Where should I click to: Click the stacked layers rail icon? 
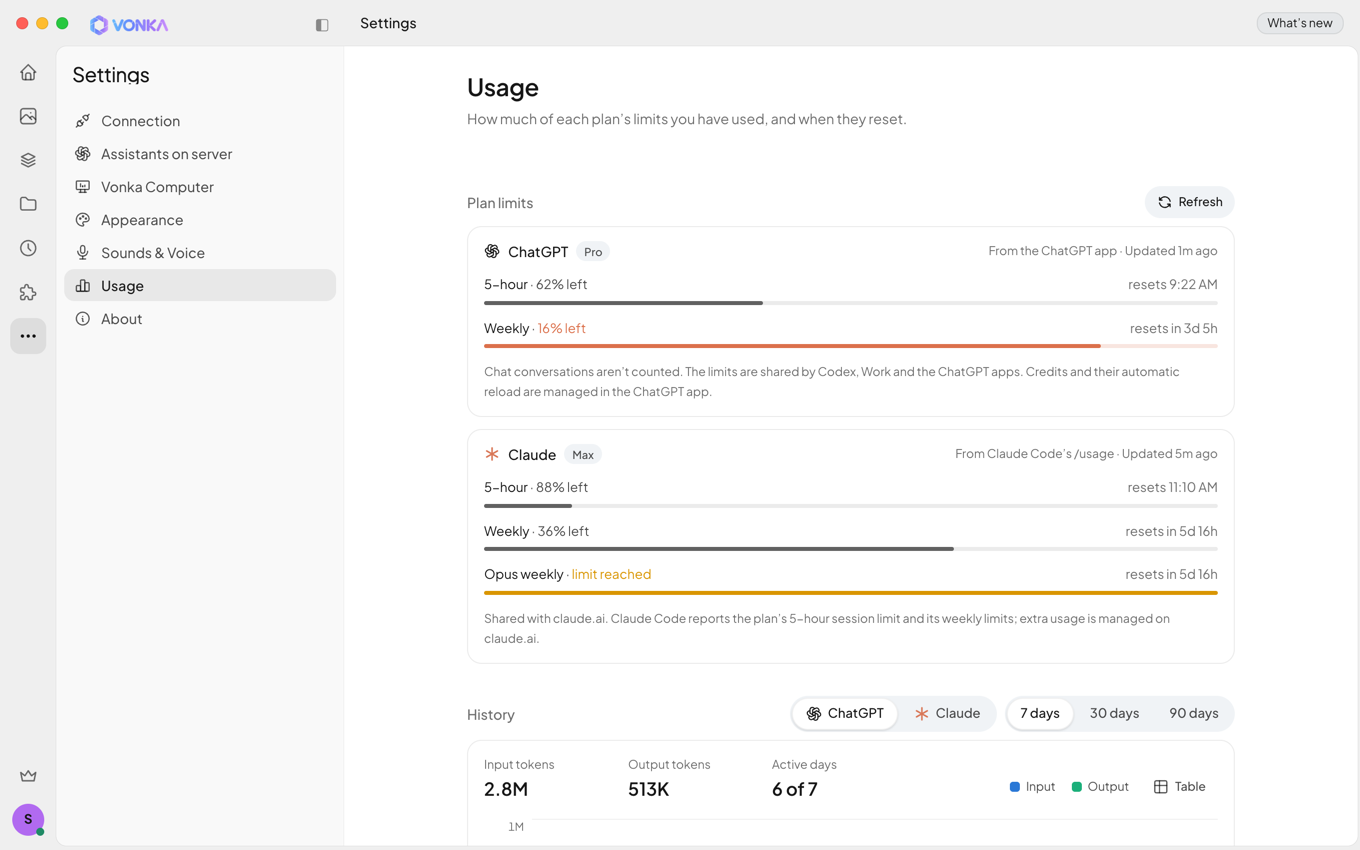[x=28, y=160]
